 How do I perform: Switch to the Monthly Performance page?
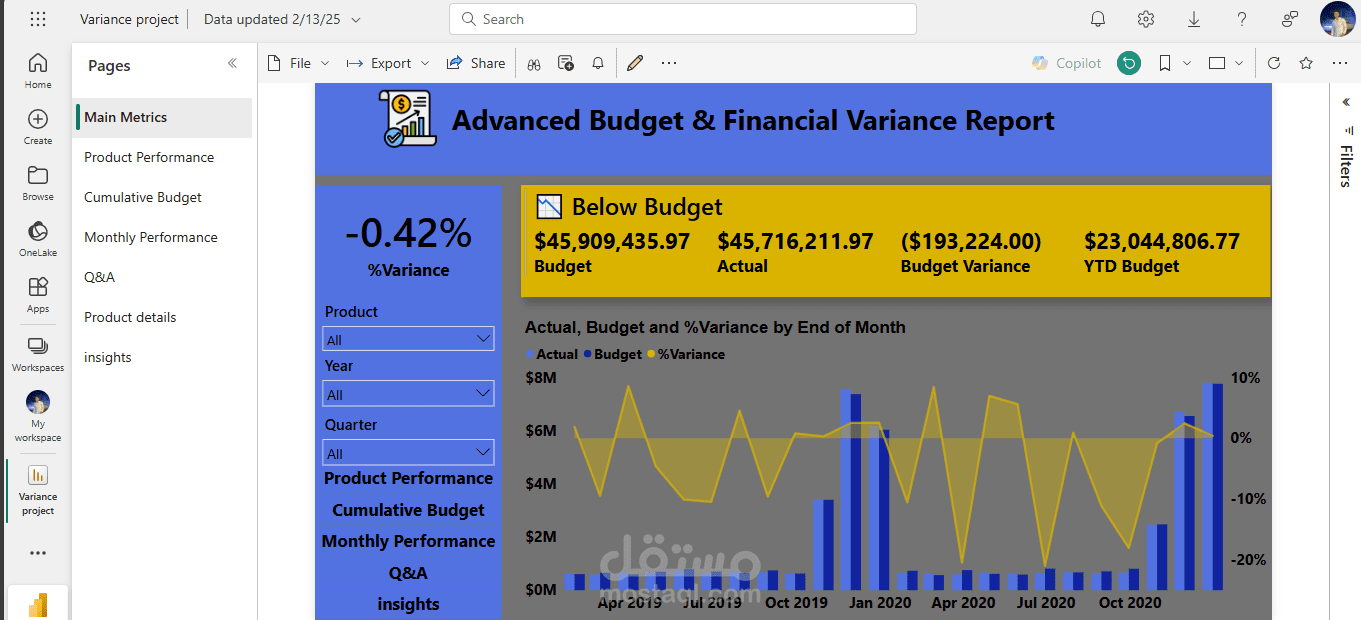(151, 237)
